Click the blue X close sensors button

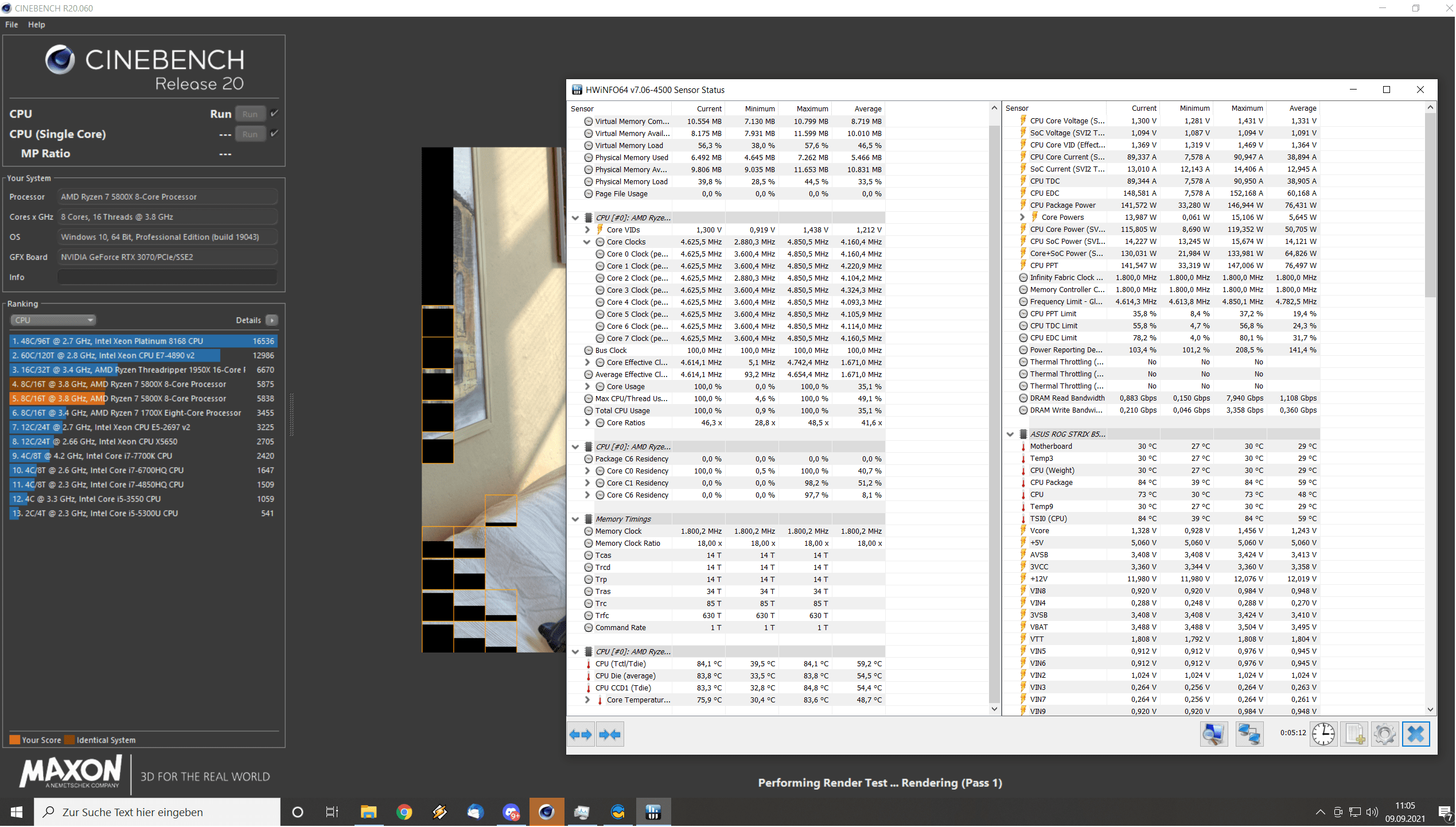(1416, 734)
